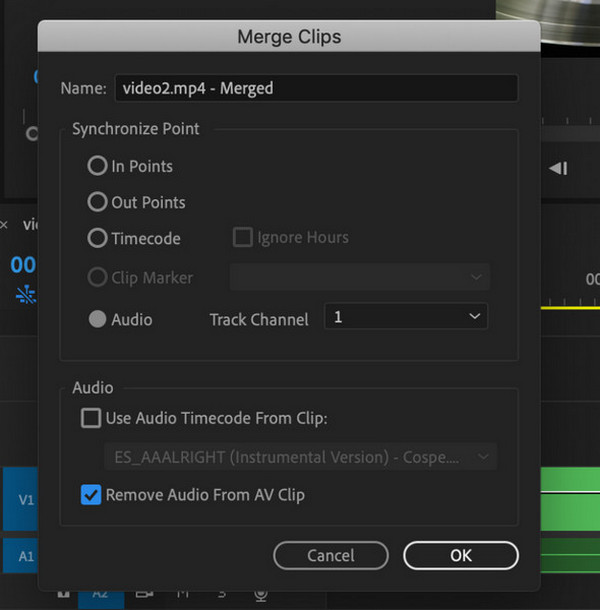
Task: Select the In Points radio button
Action: click(97, 166)
